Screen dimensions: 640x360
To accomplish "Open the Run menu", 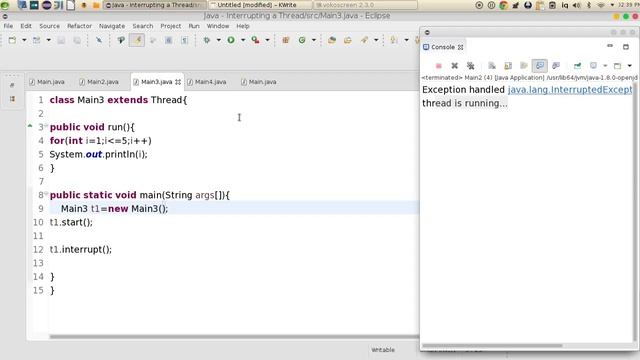I will click(x=194, y=26).
